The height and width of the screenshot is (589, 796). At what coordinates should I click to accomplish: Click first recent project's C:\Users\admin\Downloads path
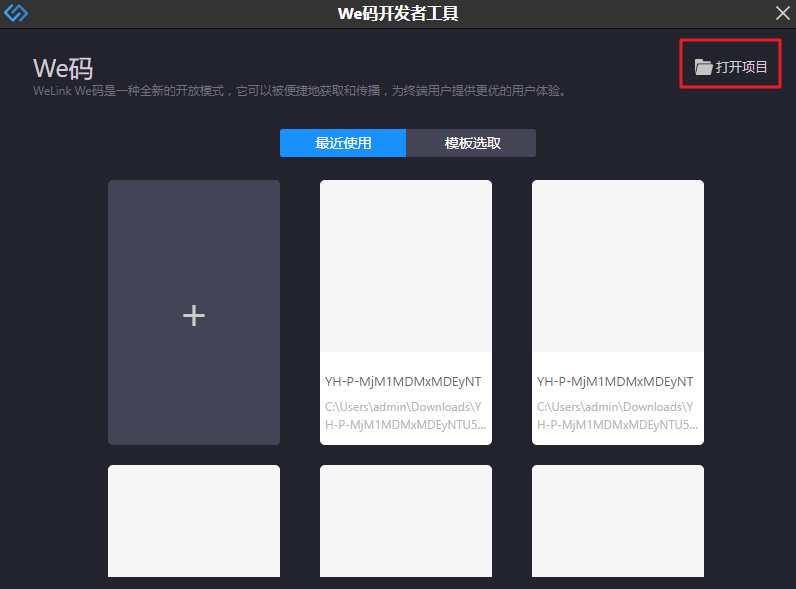[x=405, y=415]
